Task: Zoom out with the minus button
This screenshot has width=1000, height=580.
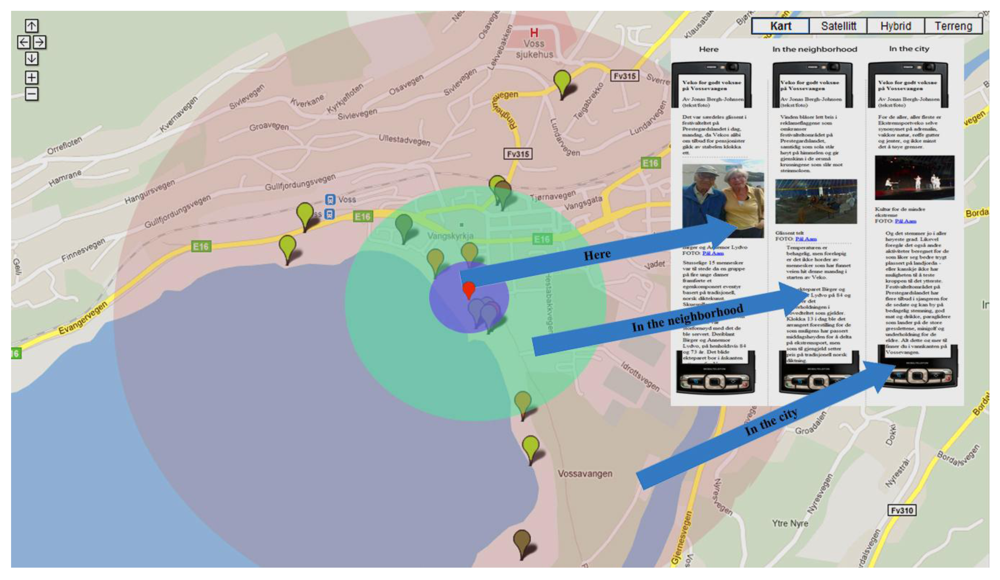Action: (31, 94)
